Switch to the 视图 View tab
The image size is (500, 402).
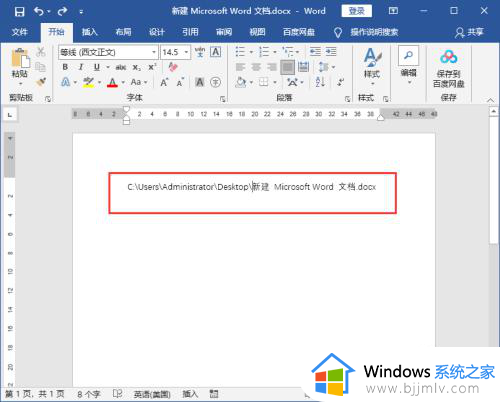257,32
